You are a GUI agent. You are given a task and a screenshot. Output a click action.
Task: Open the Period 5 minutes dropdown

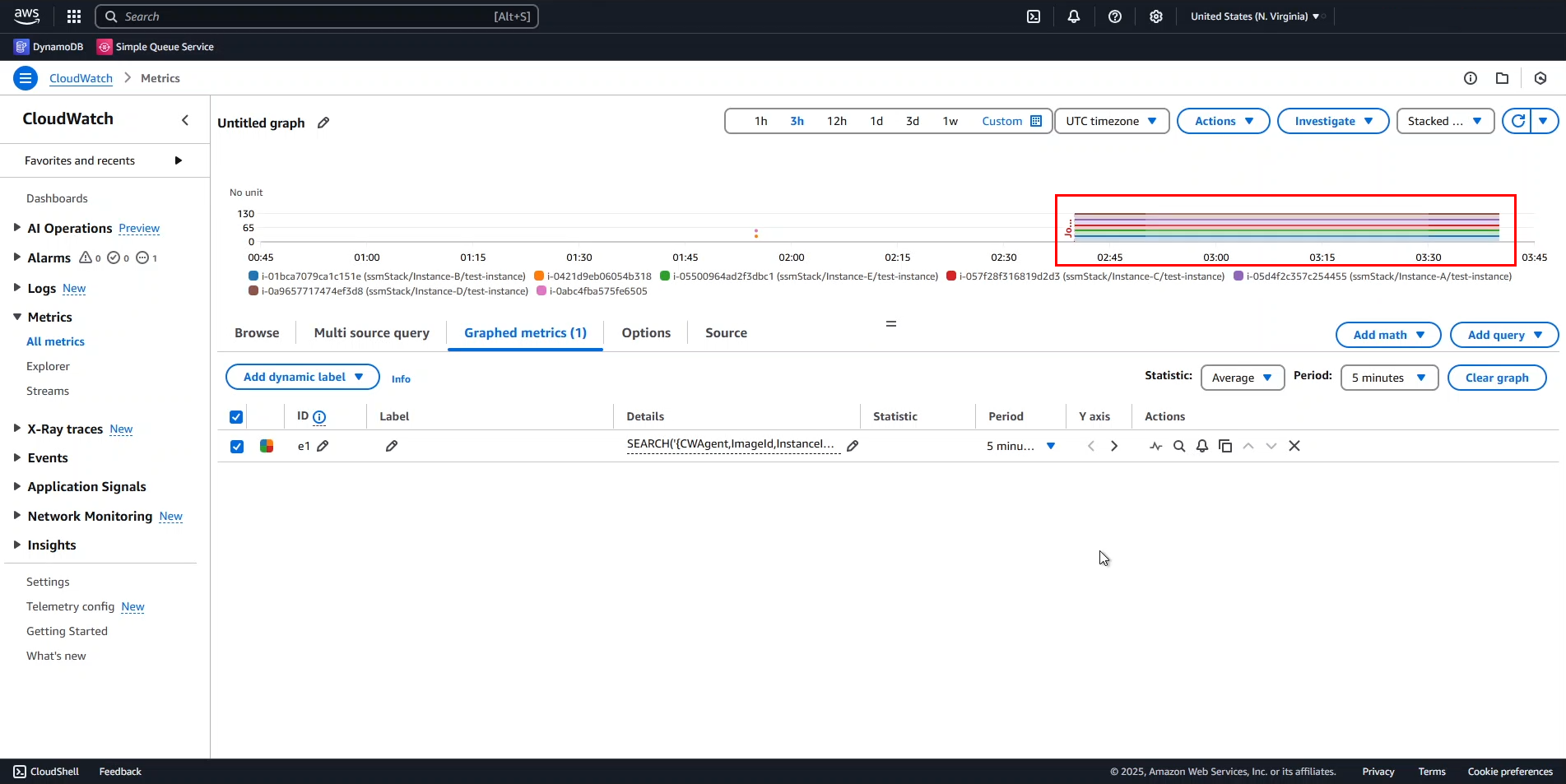[1388, 378]
